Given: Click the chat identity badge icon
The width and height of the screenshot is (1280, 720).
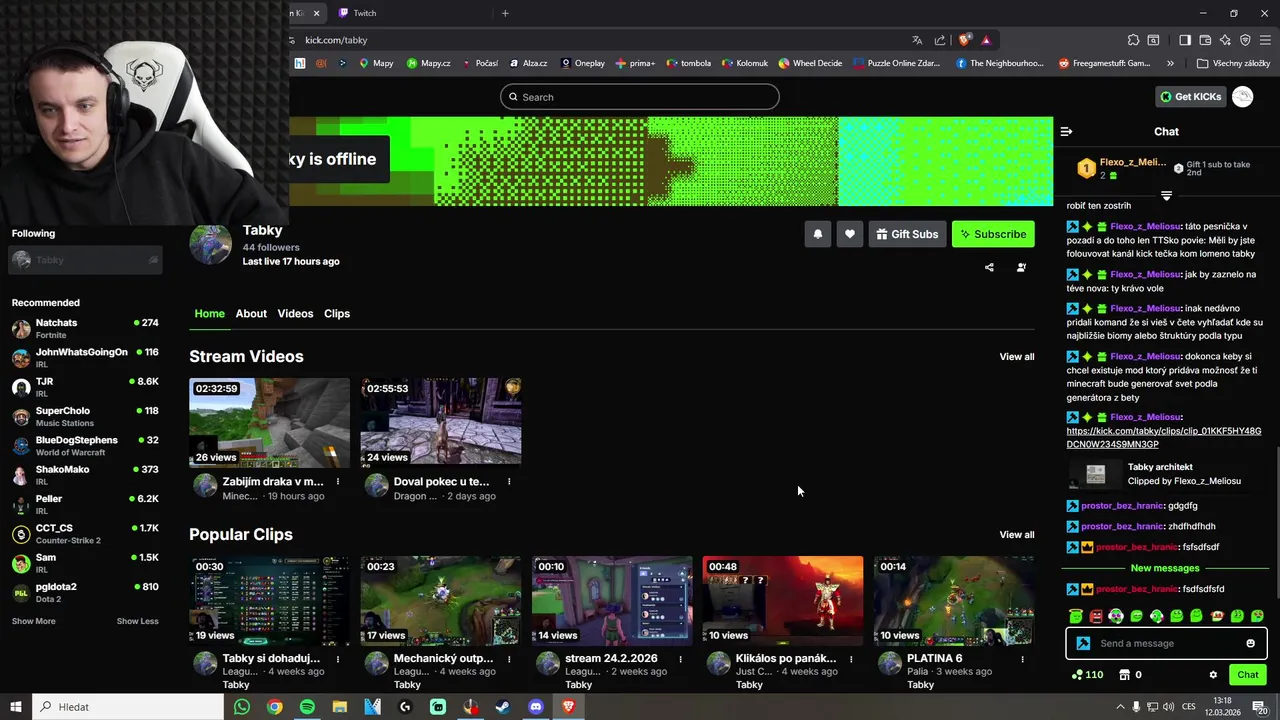Looking at the screenshot, I should (x=1083, y=643).
